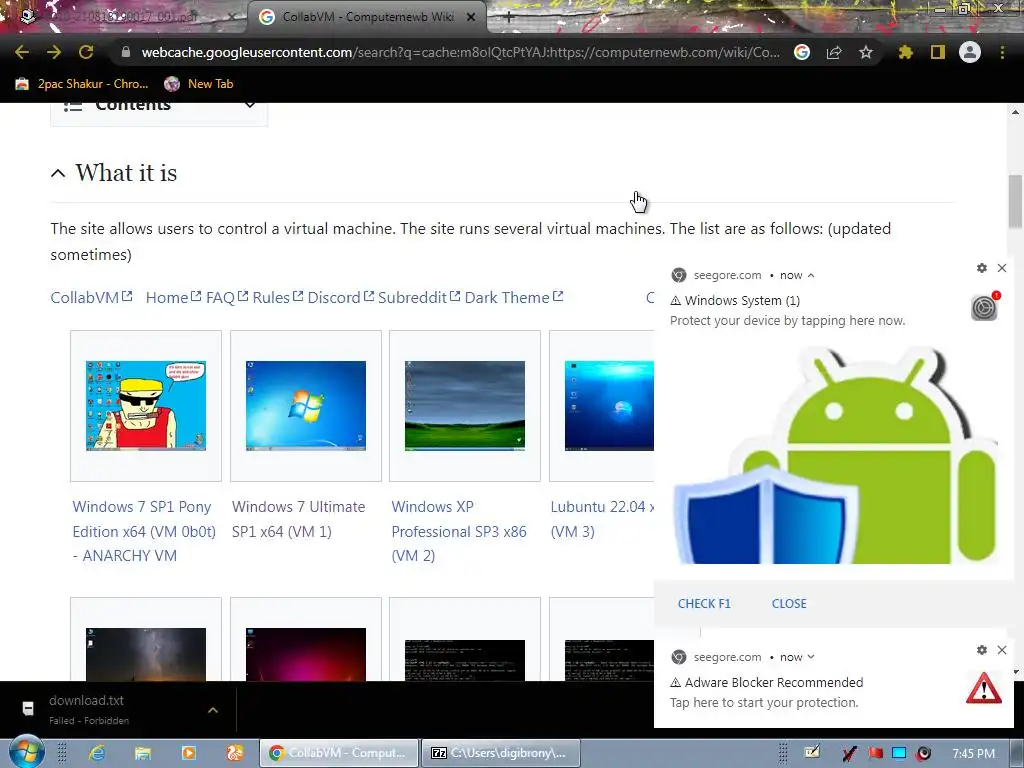
Task: Open the FAQ link
Action: 227,298
